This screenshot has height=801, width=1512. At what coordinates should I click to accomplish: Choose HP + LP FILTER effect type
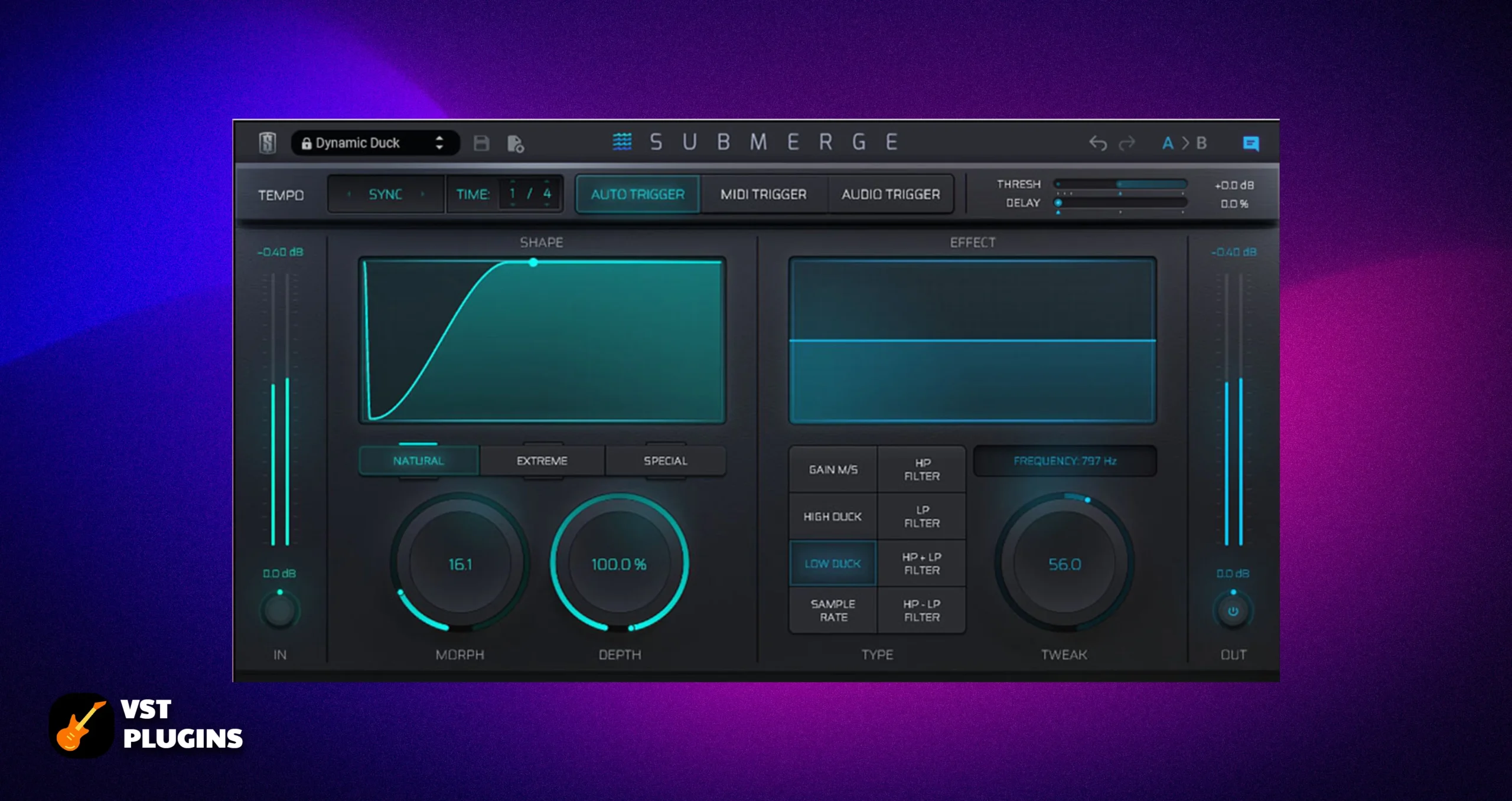[x=922, y=564]
